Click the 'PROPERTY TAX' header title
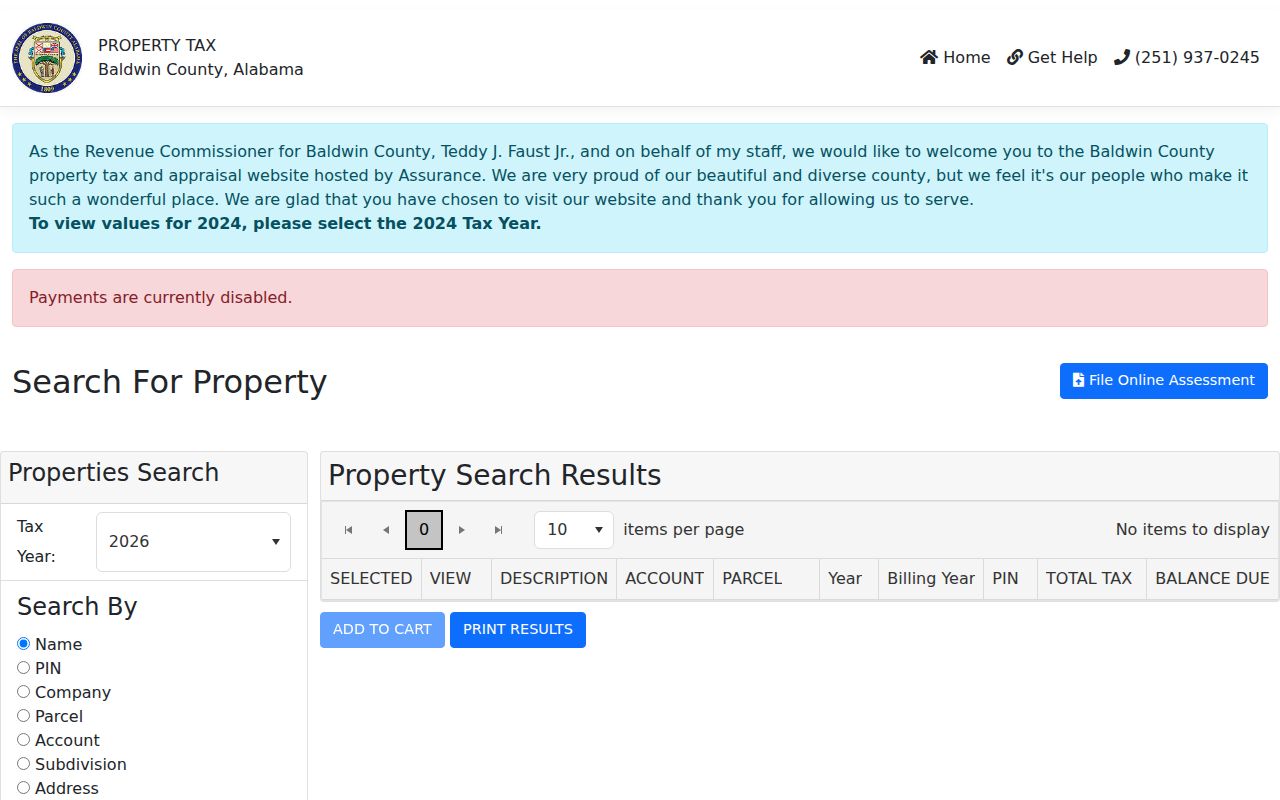Viewport: 1280px width, 800px height. [x=157, y=46]
